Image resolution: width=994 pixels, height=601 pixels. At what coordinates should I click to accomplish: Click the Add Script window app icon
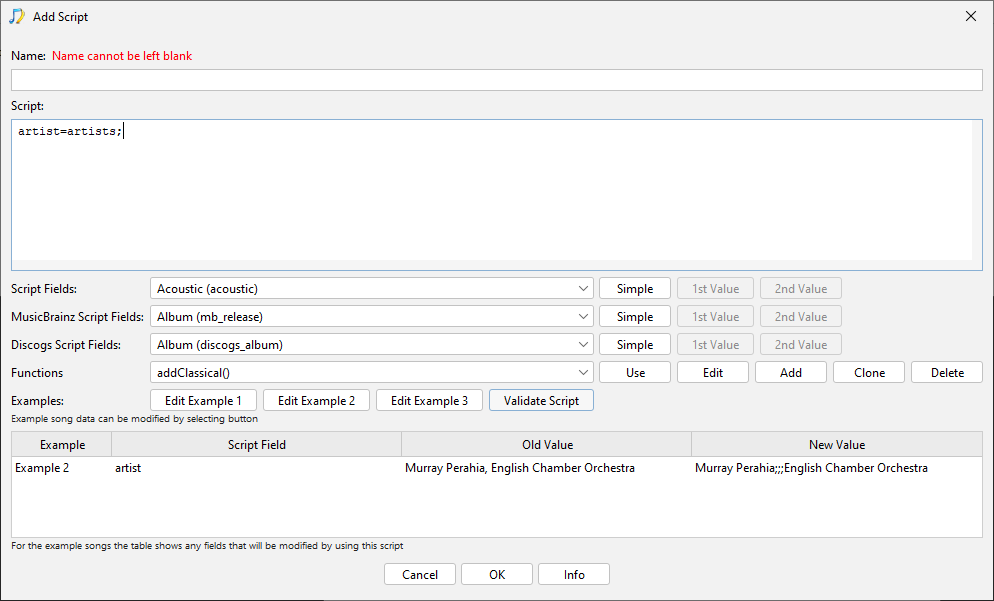pos(17,16)
